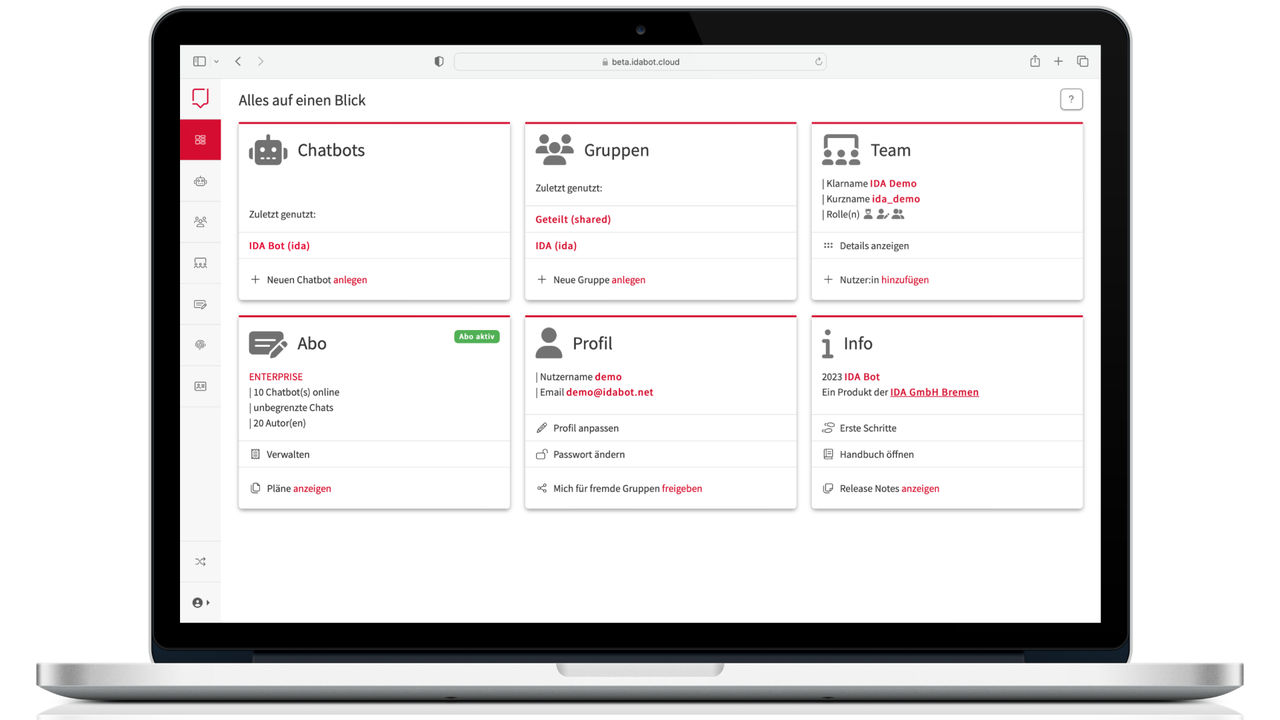Expand the user account menu in sidebar

(200, 603)
